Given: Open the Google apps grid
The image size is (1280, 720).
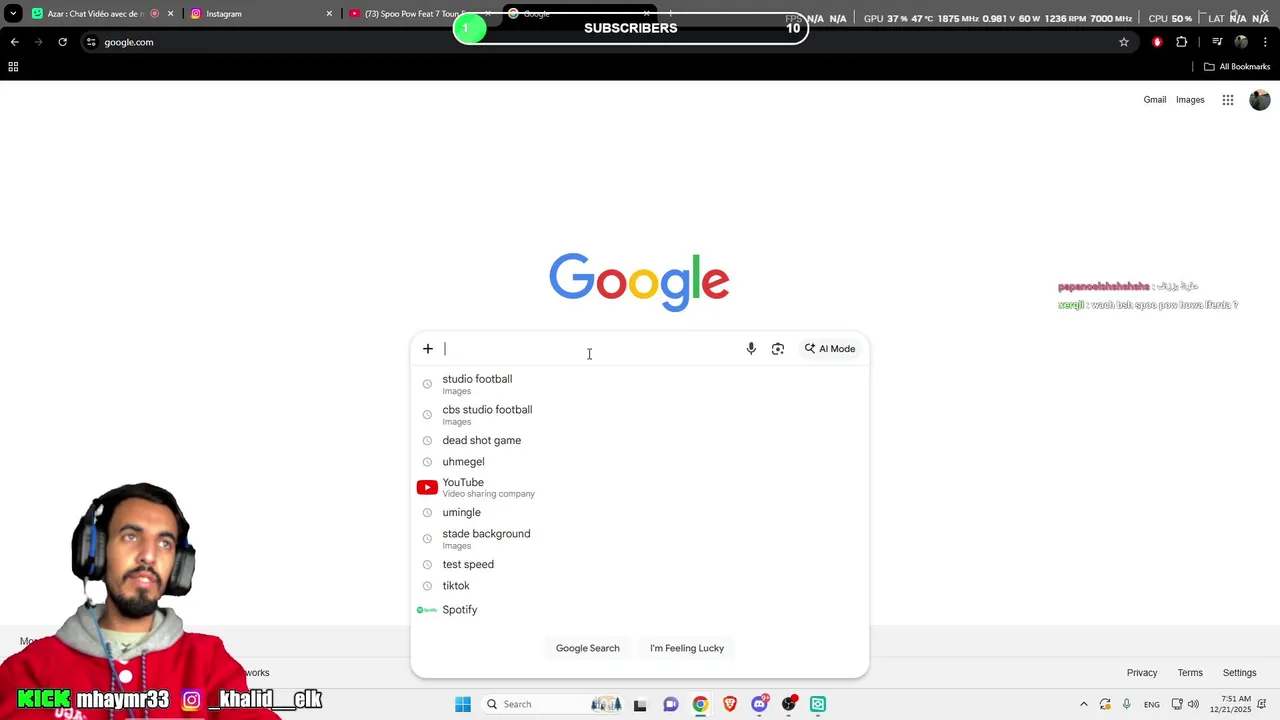Looking at the screenshot, I should tap(1228, 100).
